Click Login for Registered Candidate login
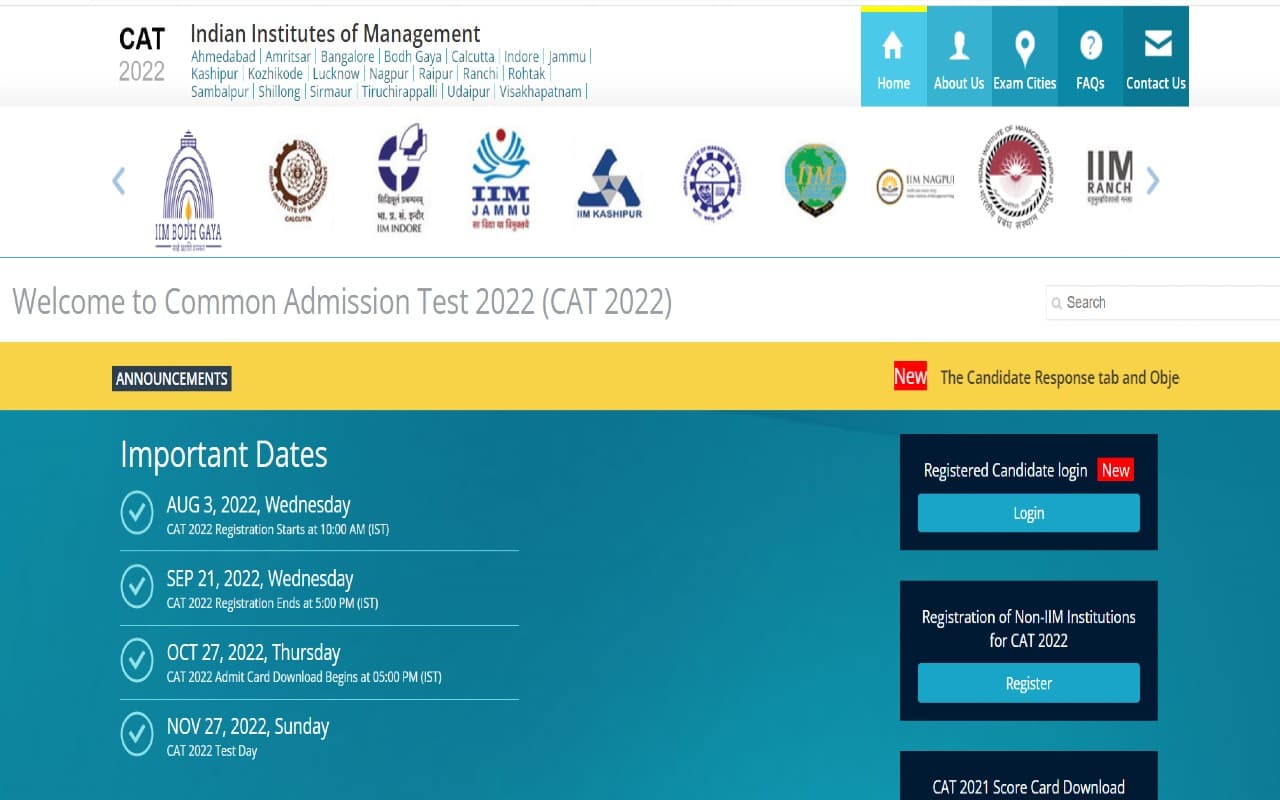Viewport: 1280px width, 800px height. coord(1028,512)
